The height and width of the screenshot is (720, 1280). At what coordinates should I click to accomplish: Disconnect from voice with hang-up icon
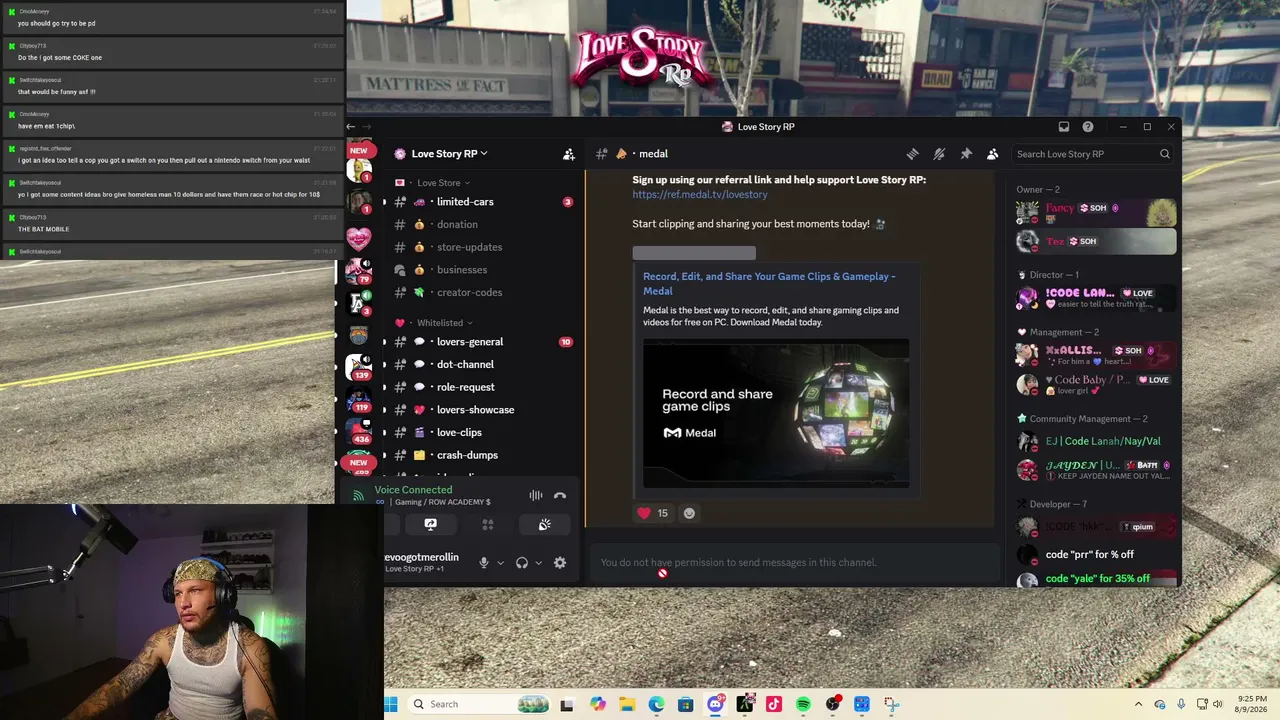560,496
